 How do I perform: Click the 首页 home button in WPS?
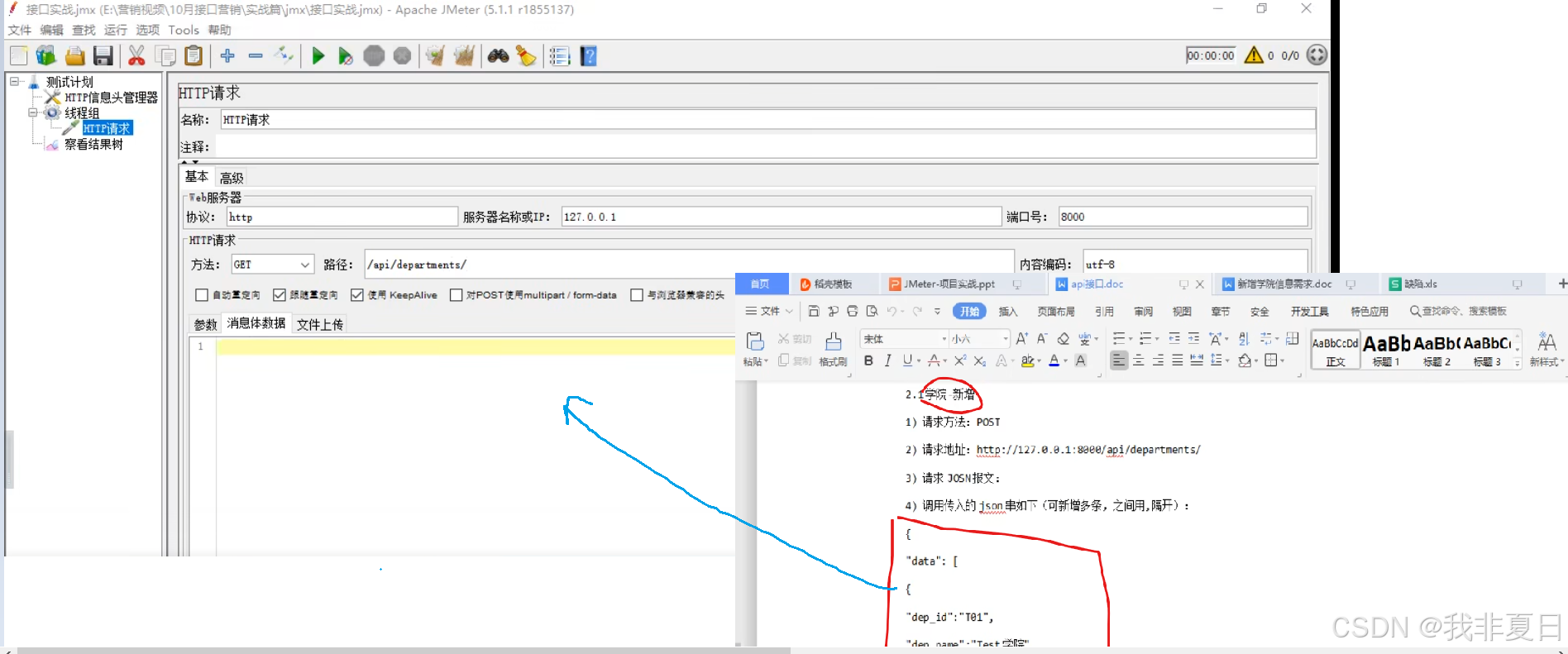(x=760, y=284)
